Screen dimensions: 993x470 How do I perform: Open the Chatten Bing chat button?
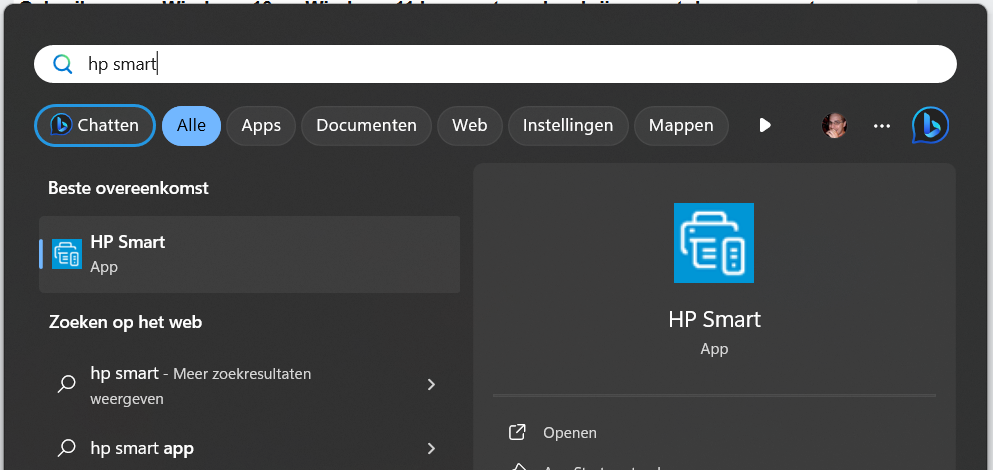[x=95, y=125]
